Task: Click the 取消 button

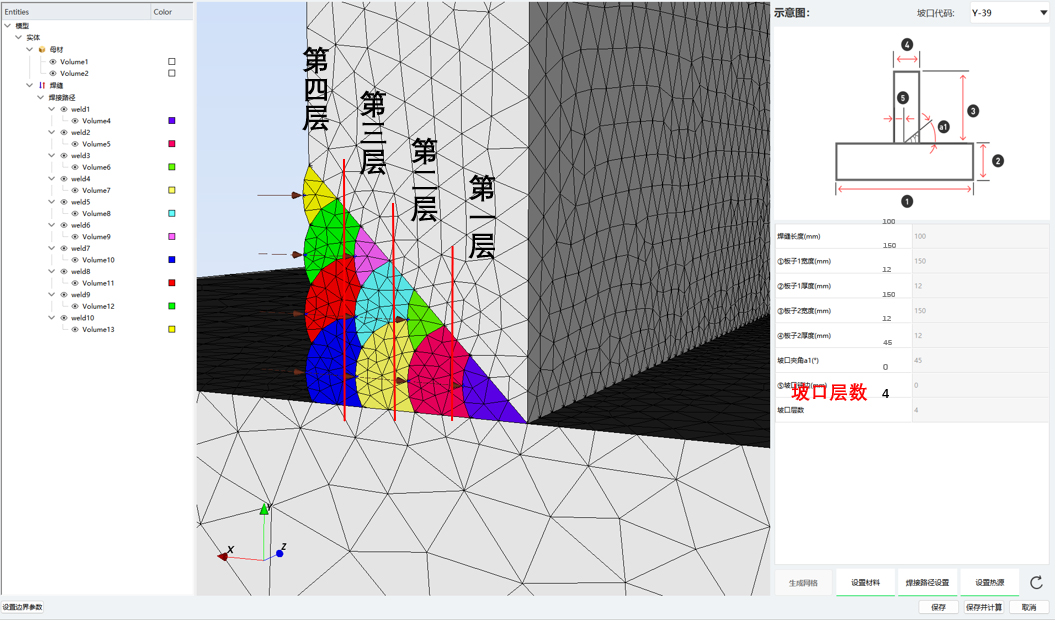Action: (1028, 607)
